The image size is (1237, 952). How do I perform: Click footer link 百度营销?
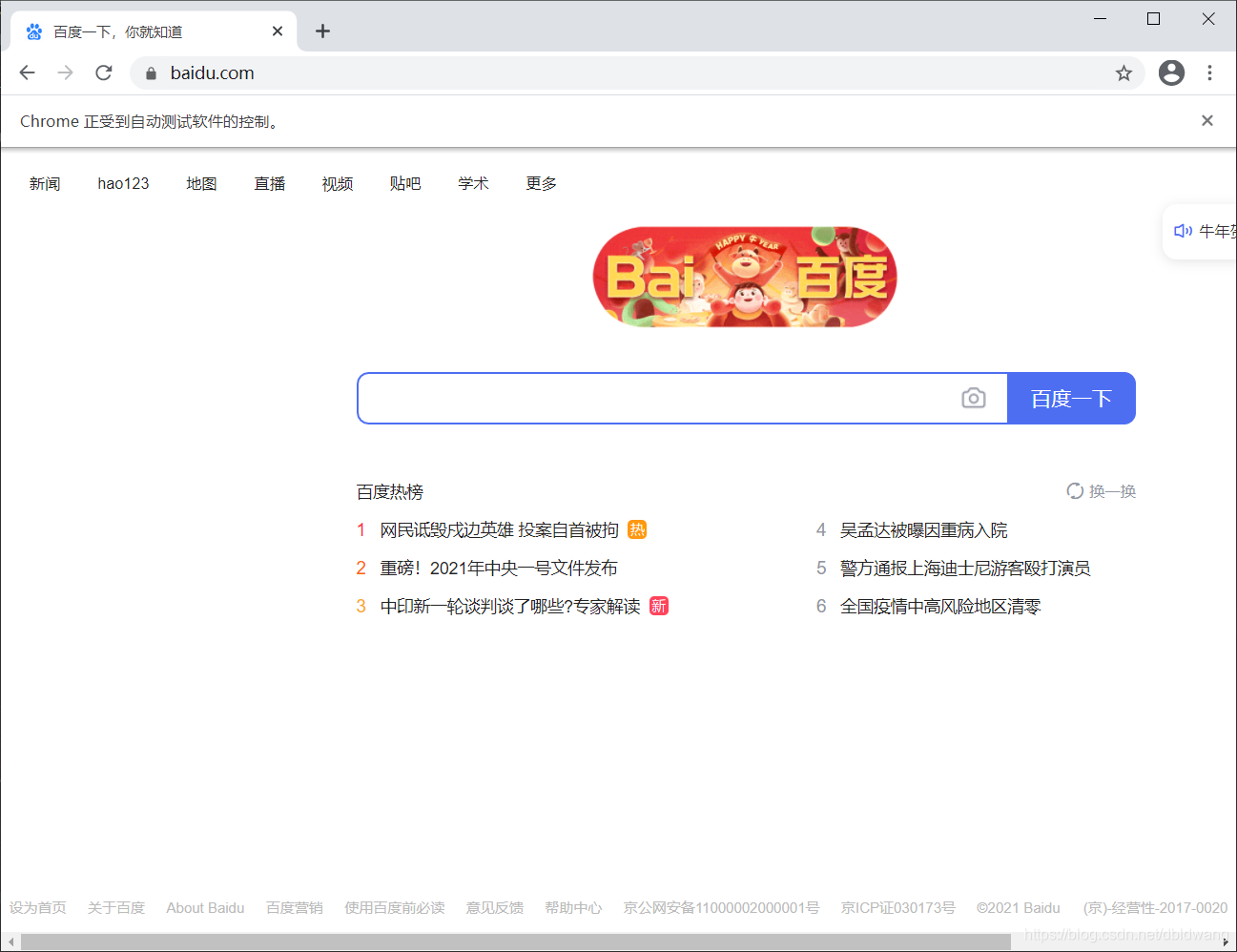click(x=295, y=907)
